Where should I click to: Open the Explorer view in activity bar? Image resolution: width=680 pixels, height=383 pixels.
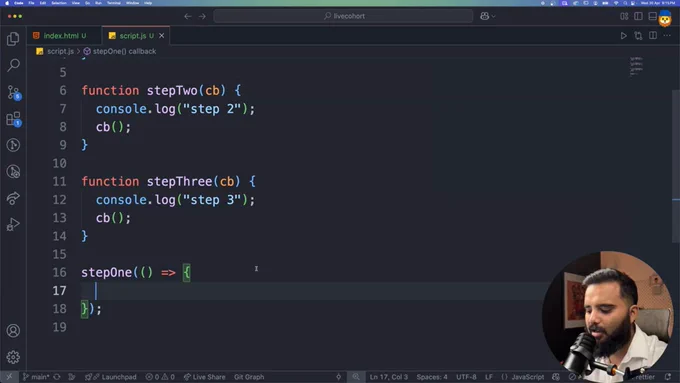coord(13,39)
